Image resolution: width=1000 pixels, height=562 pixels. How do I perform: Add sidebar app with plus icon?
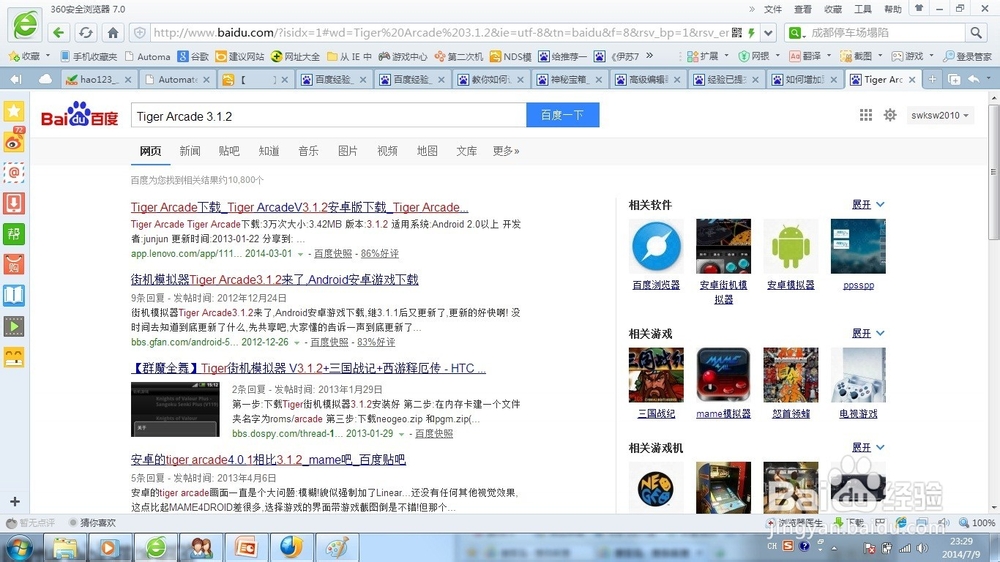pyautogui.click(x=15, y=501)
